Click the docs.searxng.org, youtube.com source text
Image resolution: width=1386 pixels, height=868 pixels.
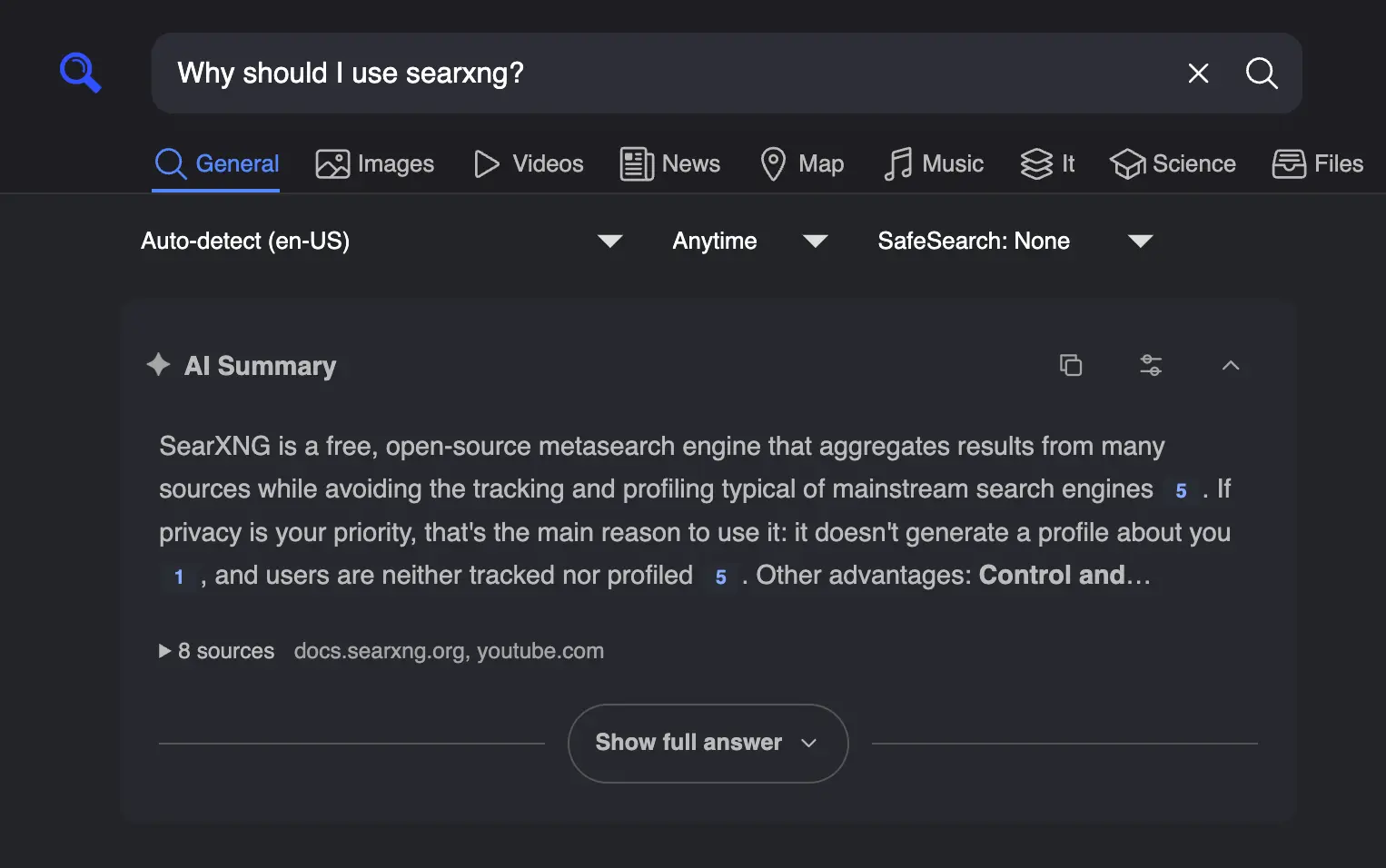click(x=449, y=651)
